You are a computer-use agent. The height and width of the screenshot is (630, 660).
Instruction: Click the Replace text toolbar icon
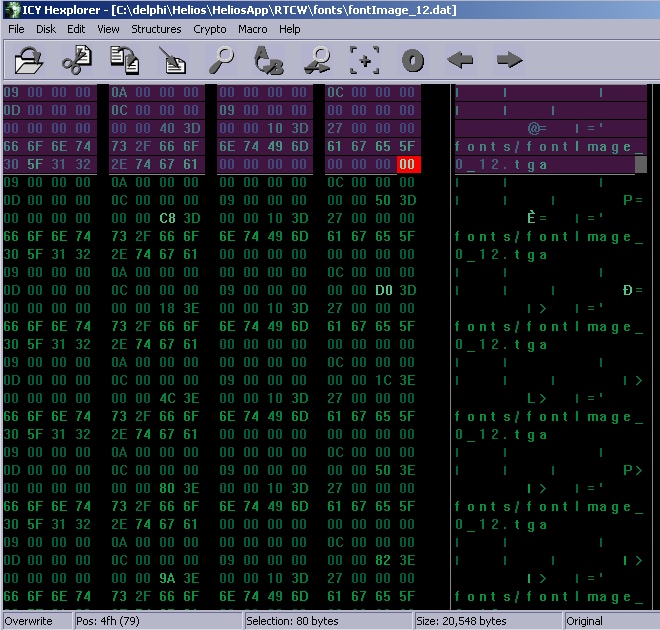click(269, 61)
